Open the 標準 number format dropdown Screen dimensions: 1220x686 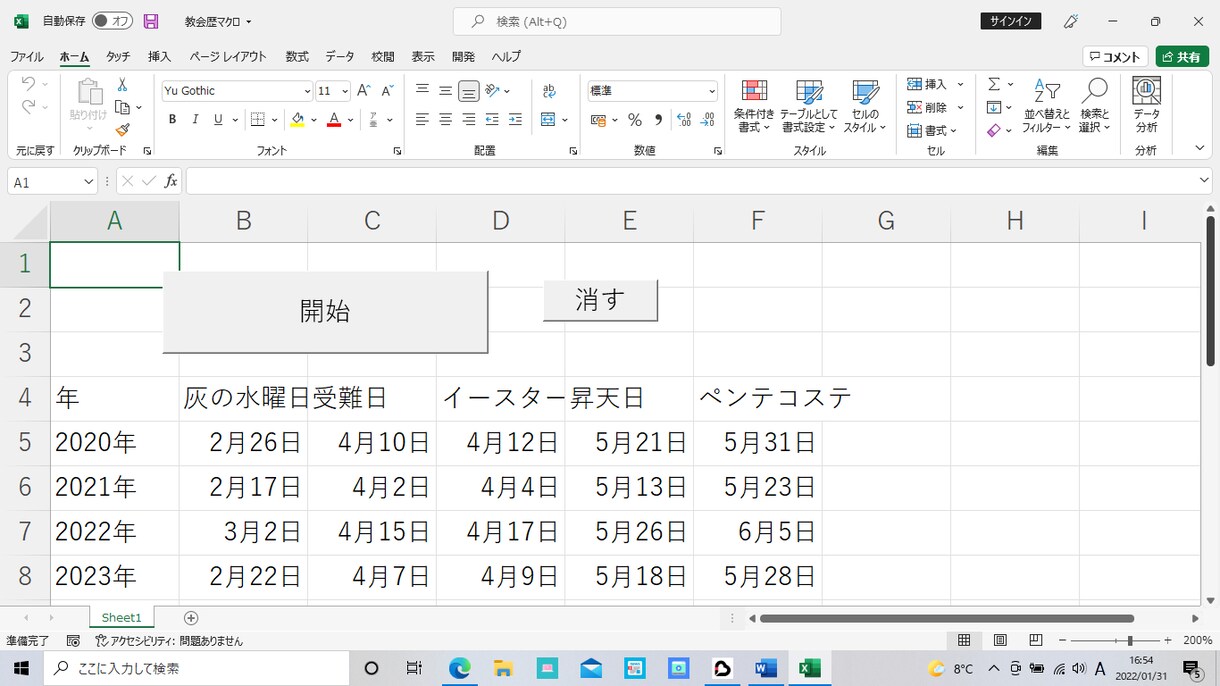point(712,91)
